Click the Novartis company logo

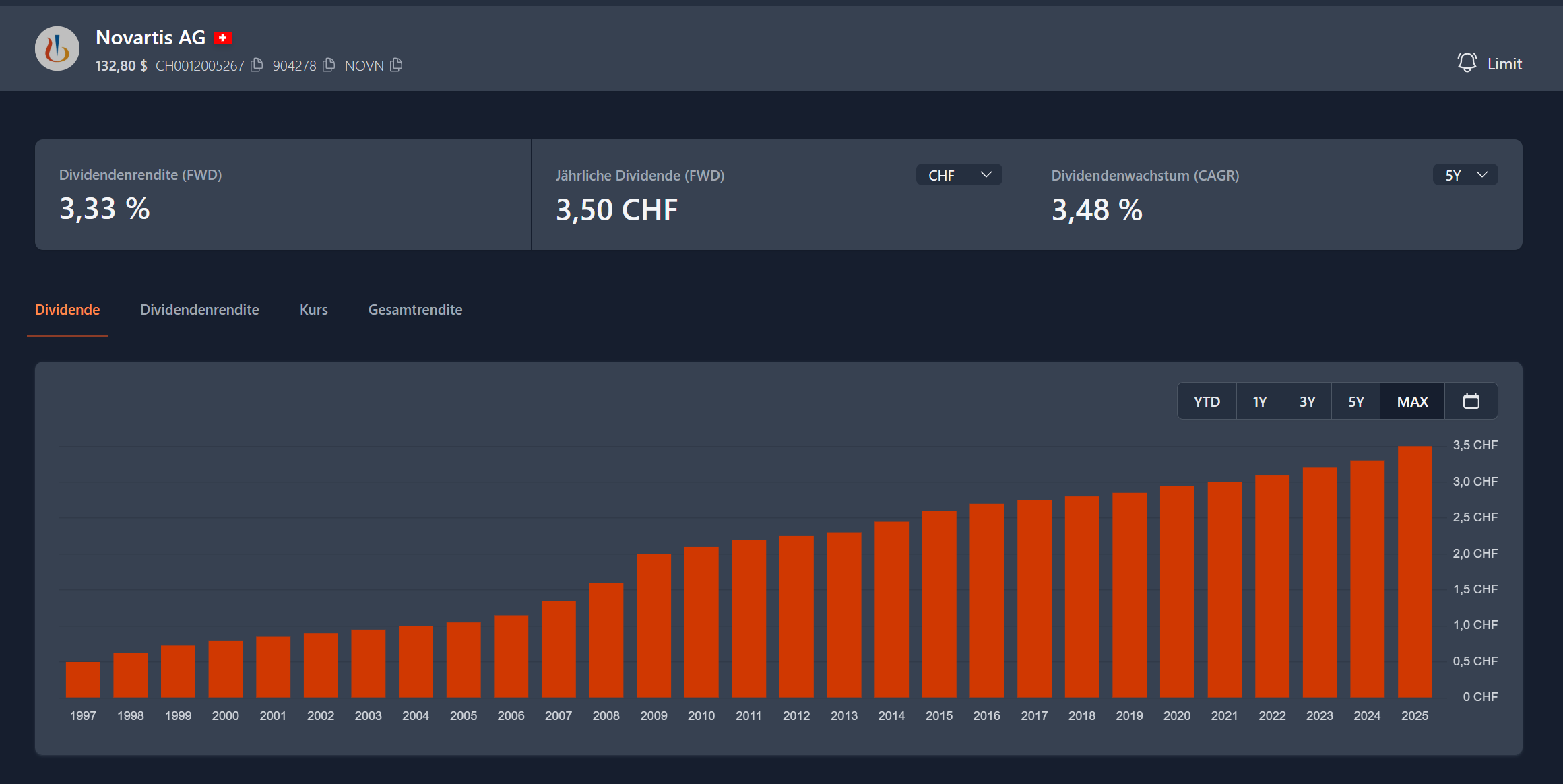[57, 48]
